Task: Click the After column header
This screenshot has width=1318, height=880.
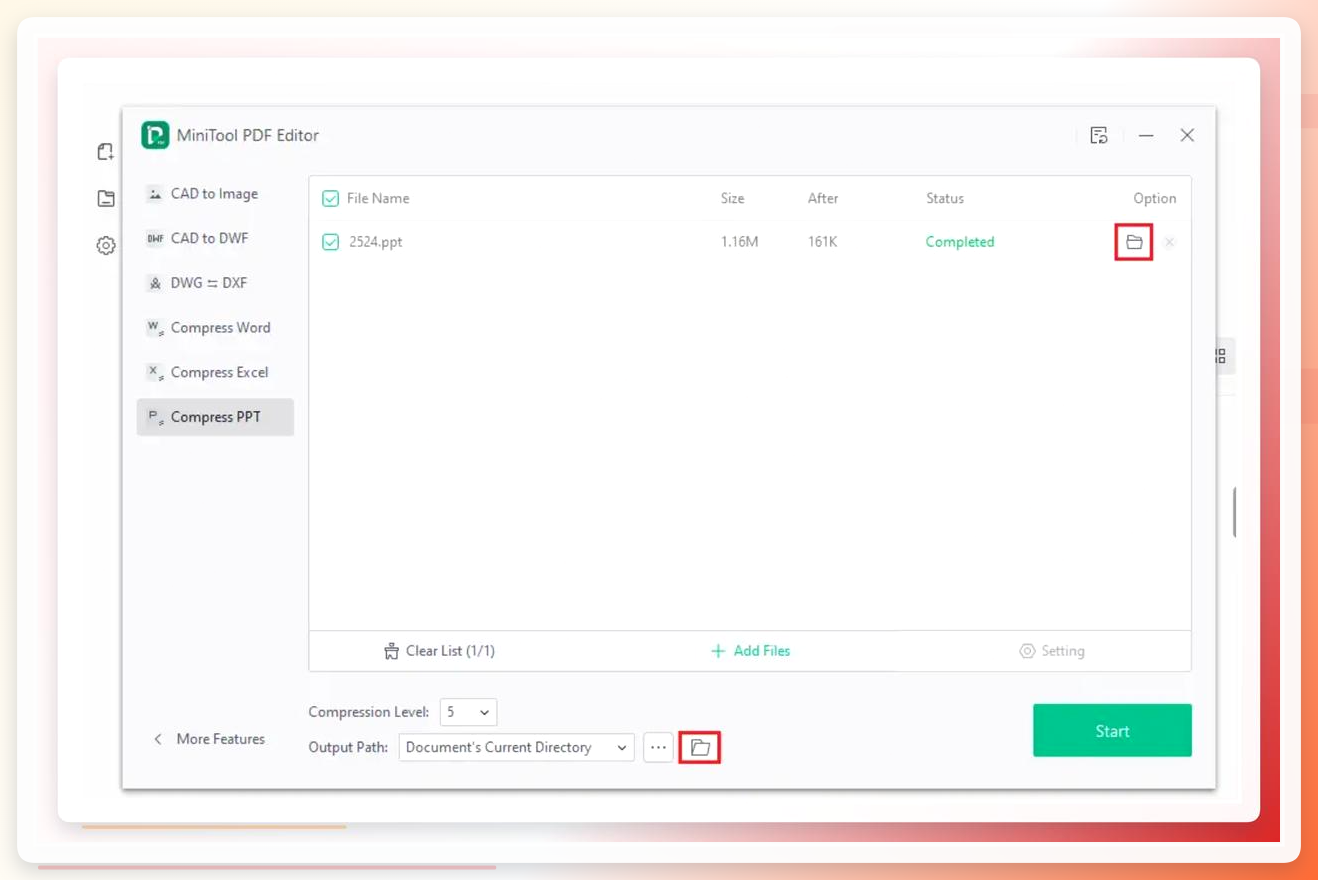Action: pos(823,199)
